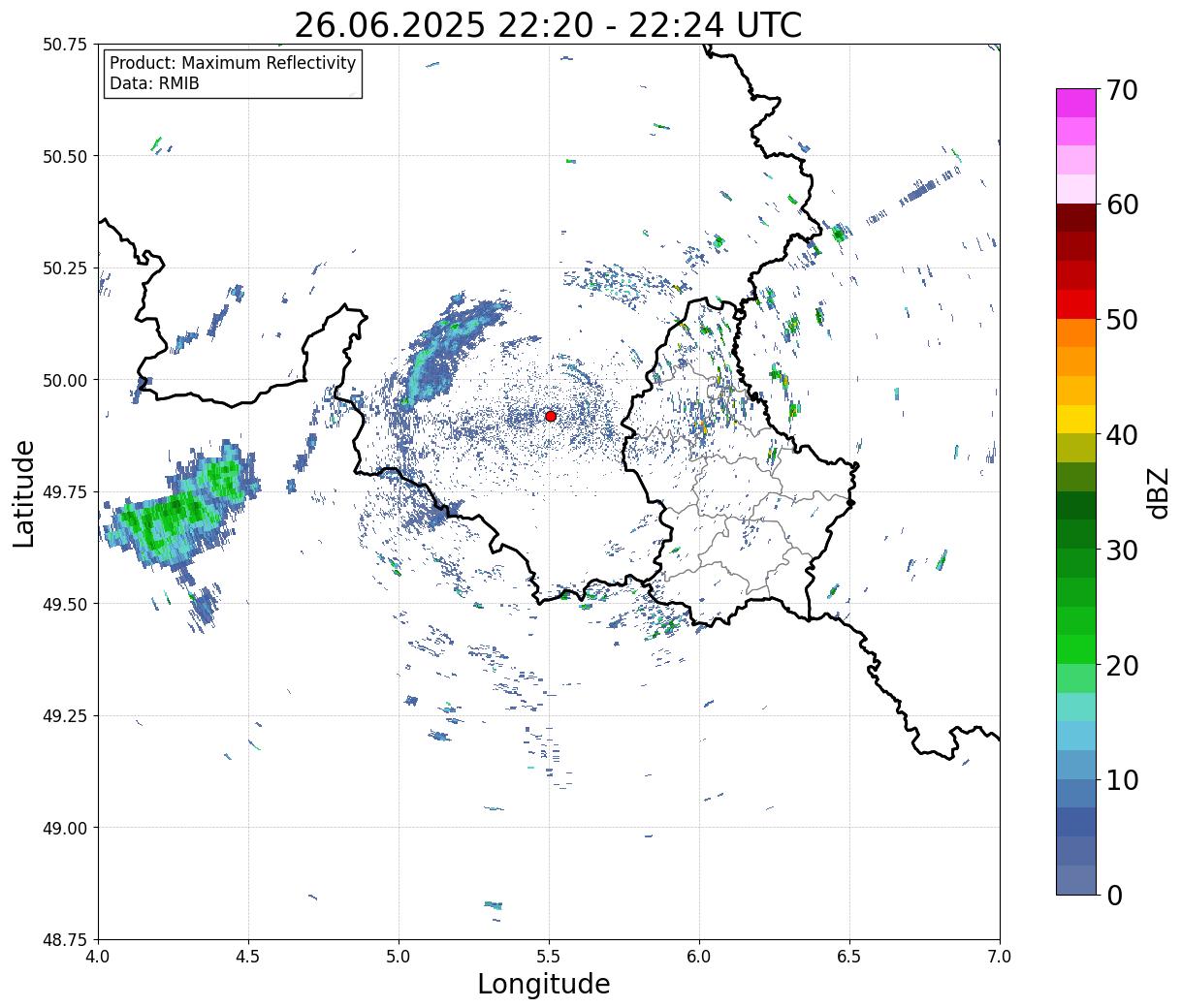The image size is (1182, 1008).
Task: Click the bright green colorbar segment above 20
Action: (x=1076, y=649)
